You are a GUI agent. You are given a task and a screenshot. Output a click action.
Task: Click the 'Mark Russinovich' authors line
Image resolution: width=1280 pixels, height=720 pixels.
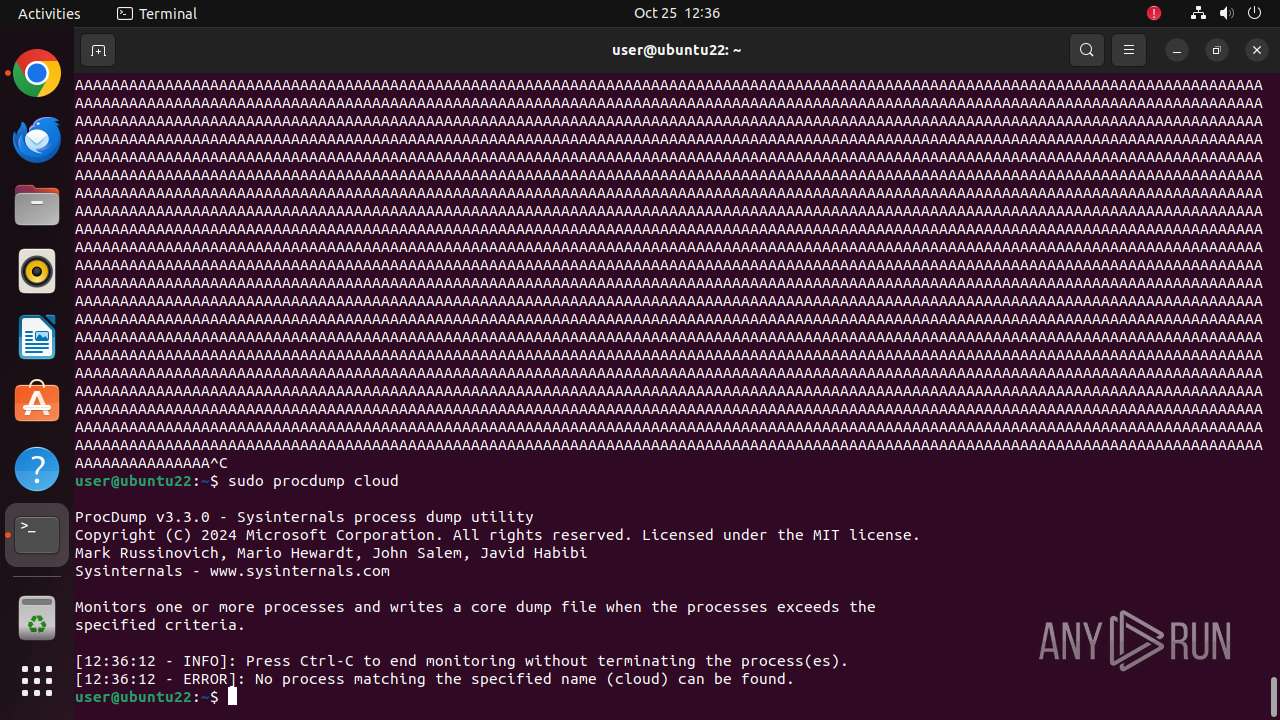point(331,553)
